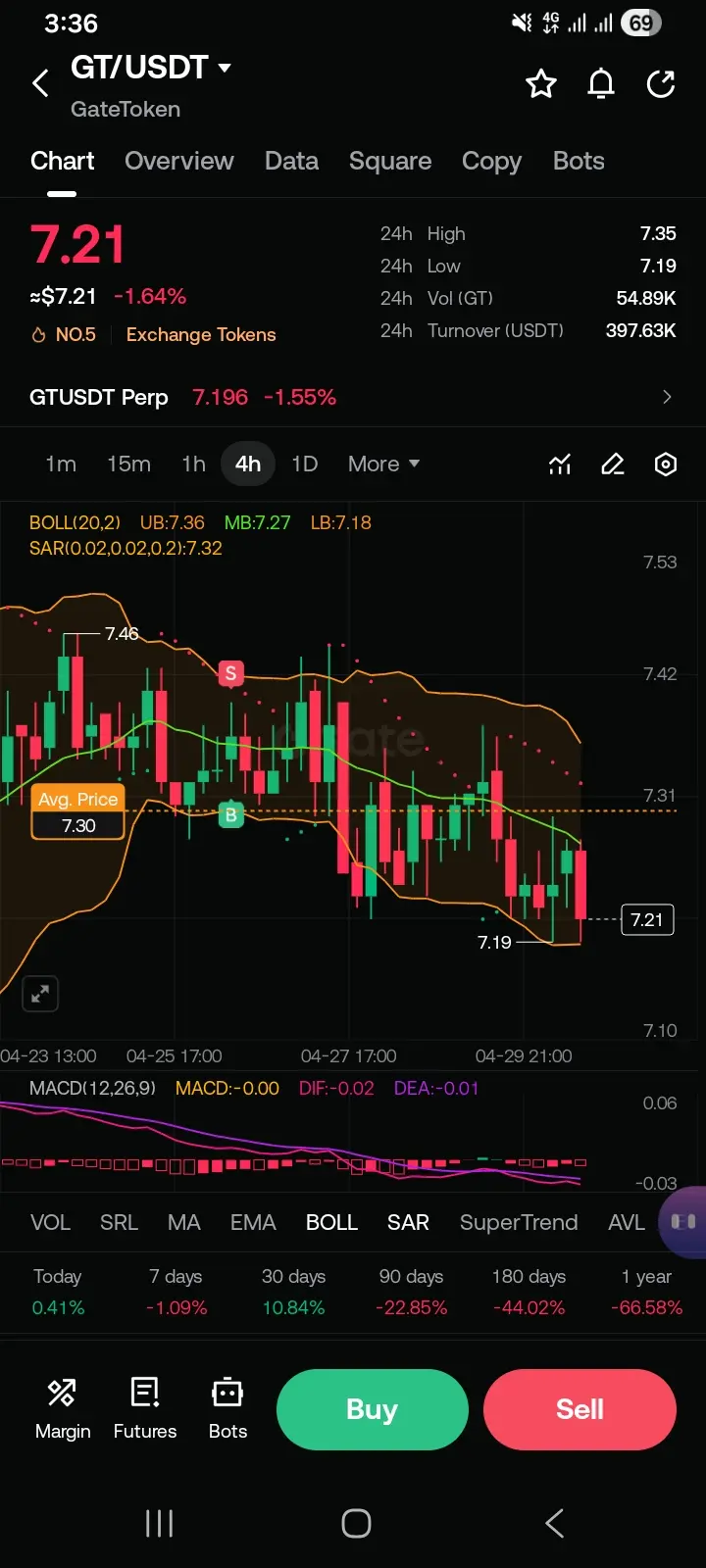Tap the 24h Vol 54.89K value

[646, 298]
